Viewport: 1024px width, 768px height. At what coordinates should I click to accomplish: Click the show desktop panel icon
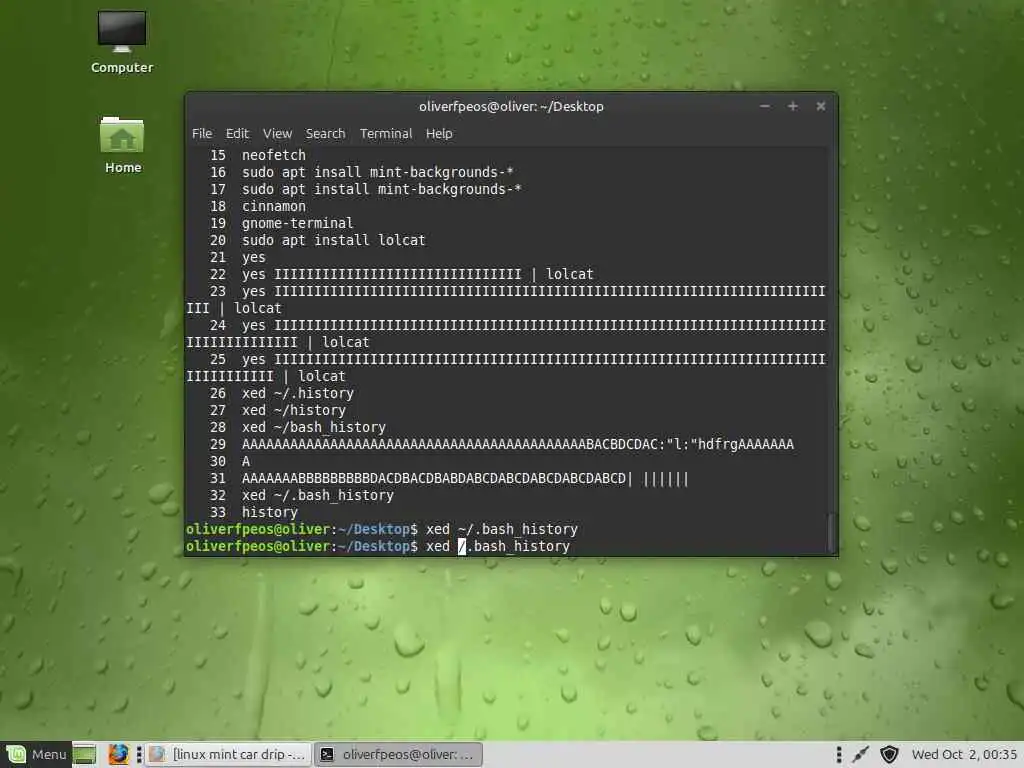tap(85, 754)
